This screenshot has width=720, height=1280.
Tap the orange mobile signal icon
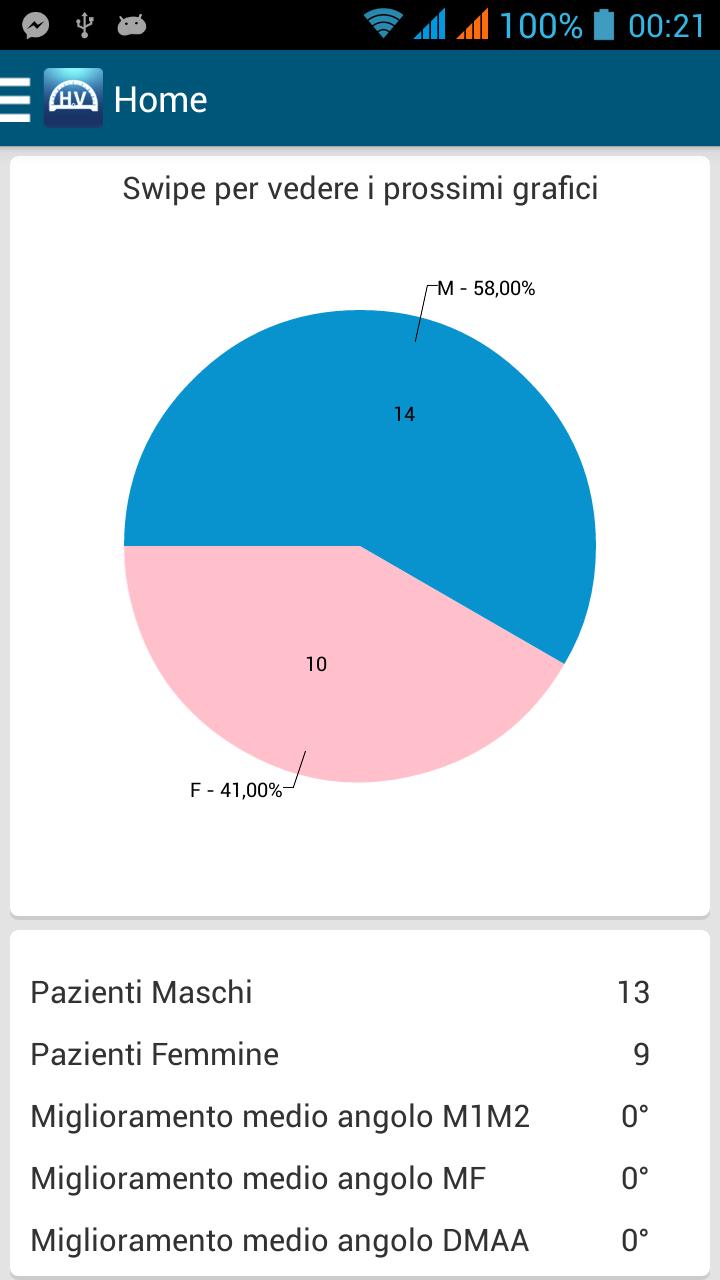coord(473,24)
